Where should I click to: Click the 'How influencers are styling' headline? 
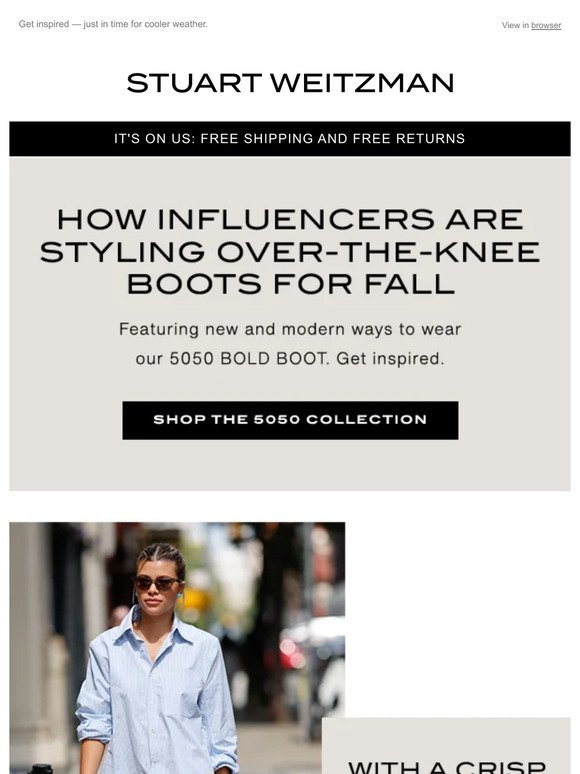tap(290, 251)
